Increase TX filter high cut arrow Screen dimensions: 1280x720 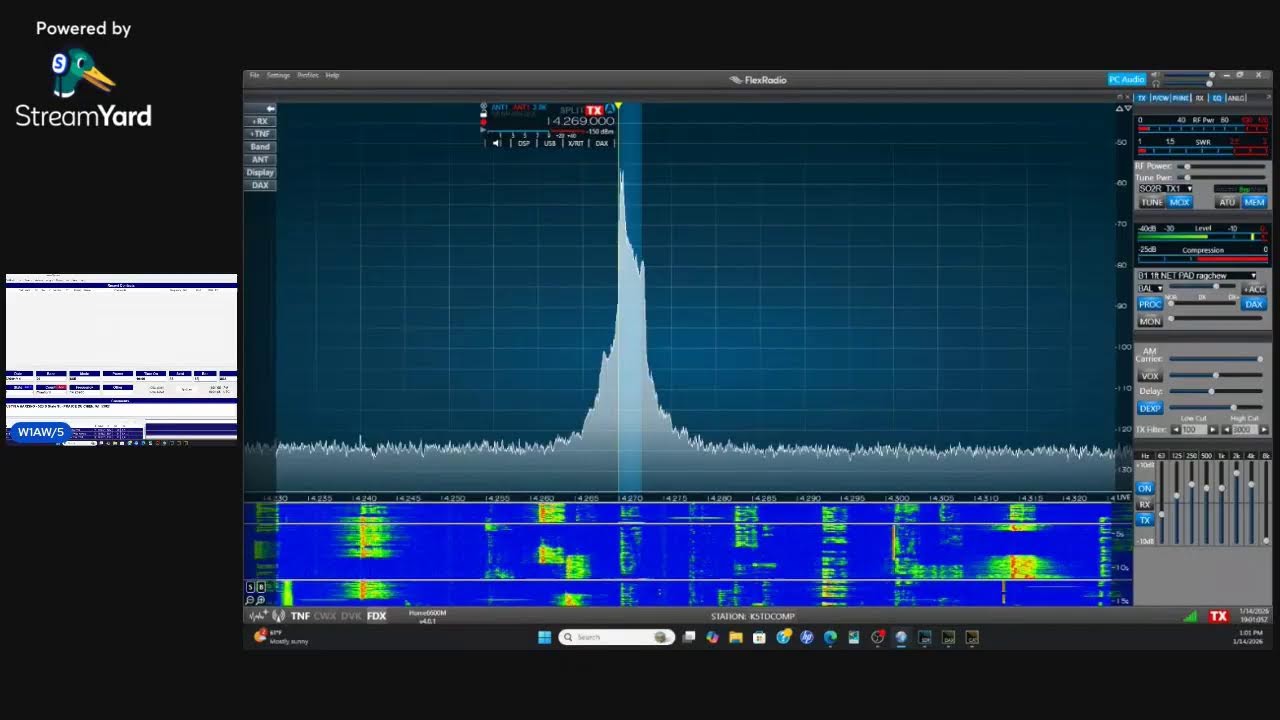click(1264, 429)
